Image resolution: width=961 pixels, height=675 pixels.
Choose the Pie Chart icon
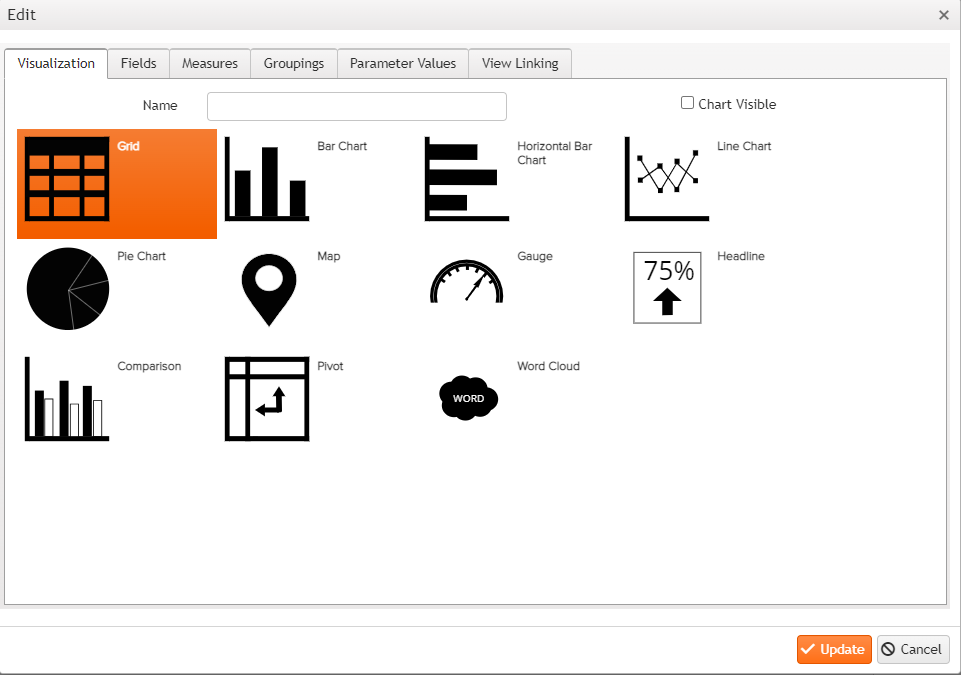[67, 289]
